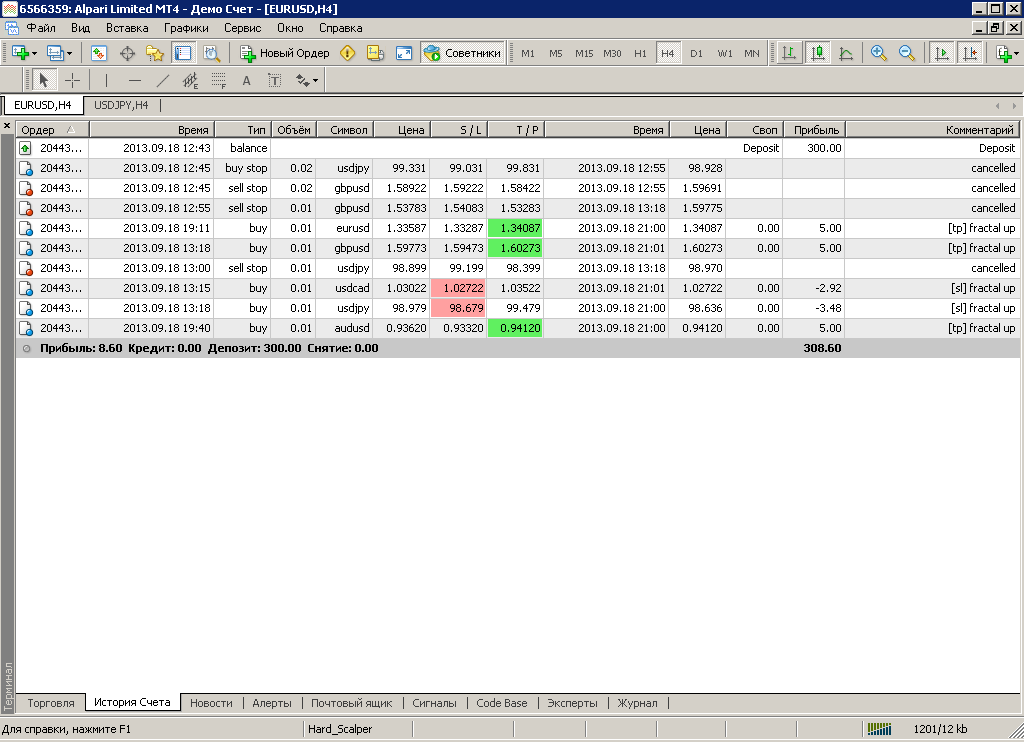Click the Zoom In magnifier icon
This screenshot has height=742, width=1024.
(879, 53)
